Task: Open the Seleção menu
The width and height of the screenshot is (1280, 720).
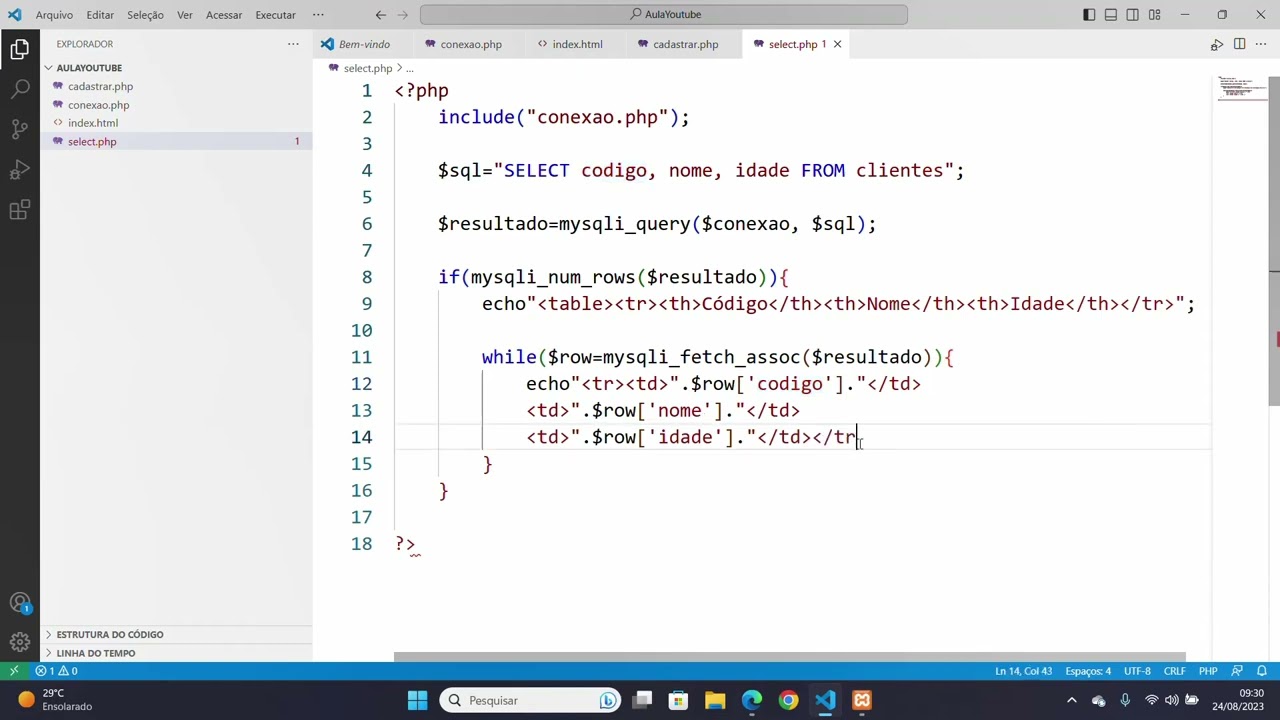Action: pos(145,15)
